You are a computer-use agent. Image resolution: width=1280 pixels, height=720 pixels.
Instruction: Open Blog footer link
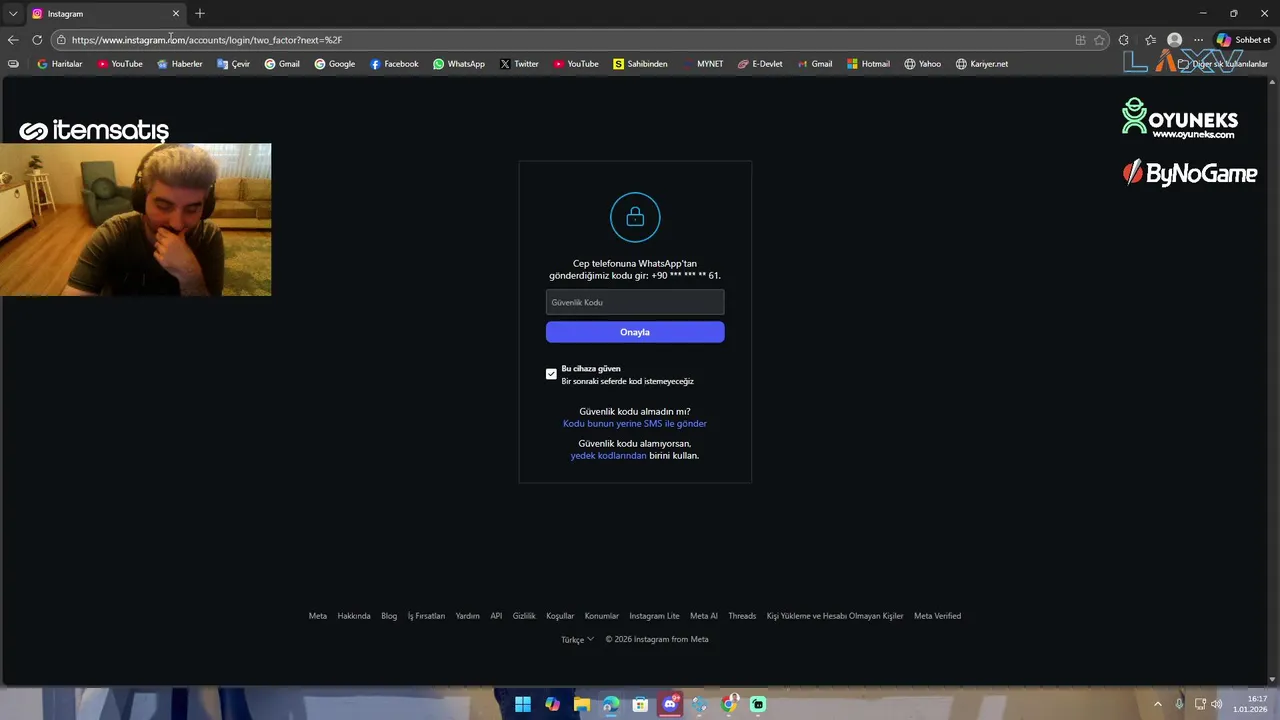(x=389, y=616)
